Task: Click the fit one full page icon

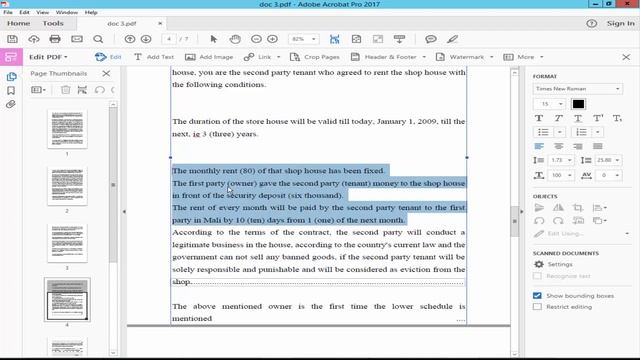Action: [x=356, y=39]
